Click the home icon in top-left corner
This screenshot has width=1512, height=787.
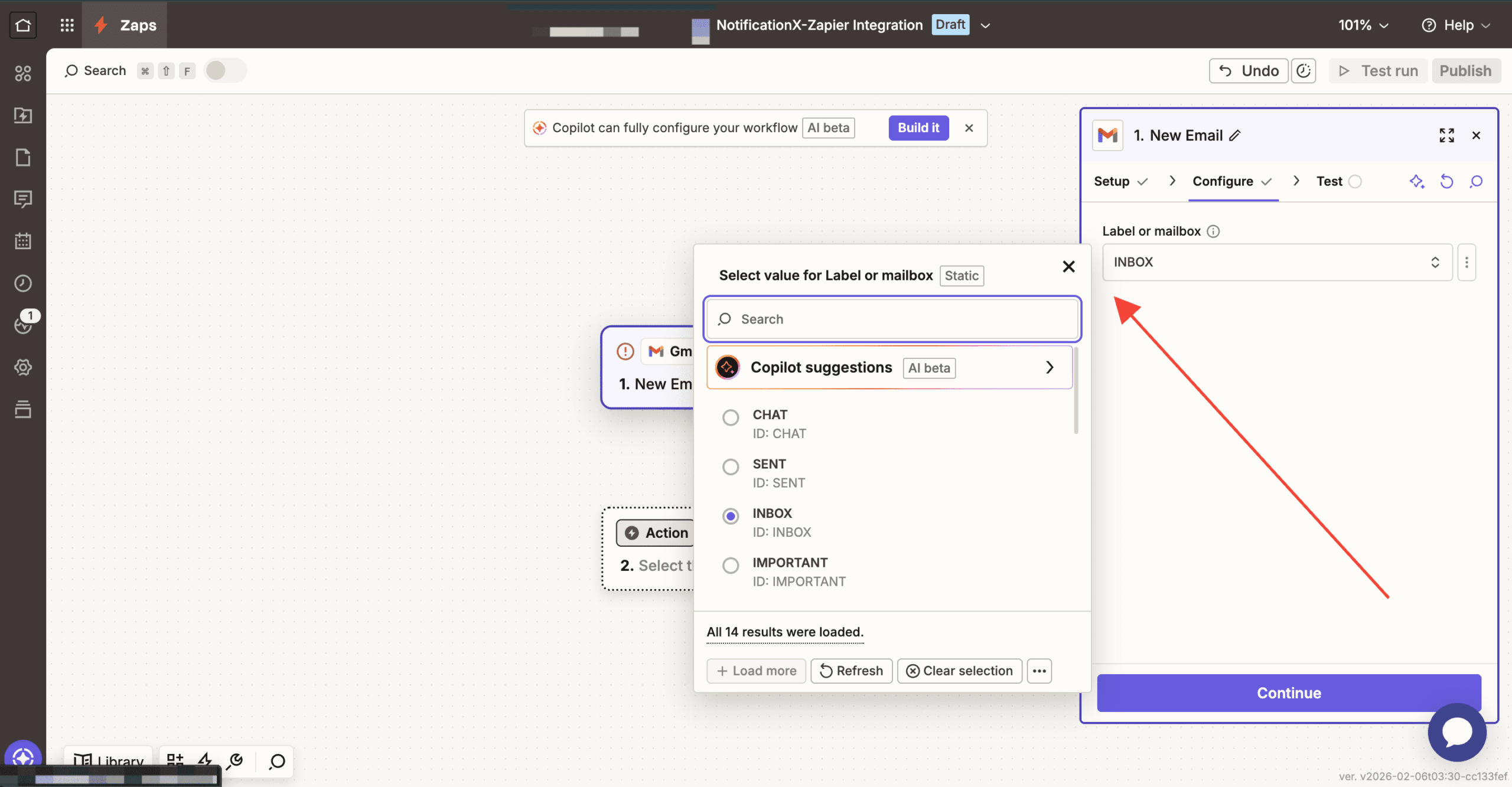point(23,25)
